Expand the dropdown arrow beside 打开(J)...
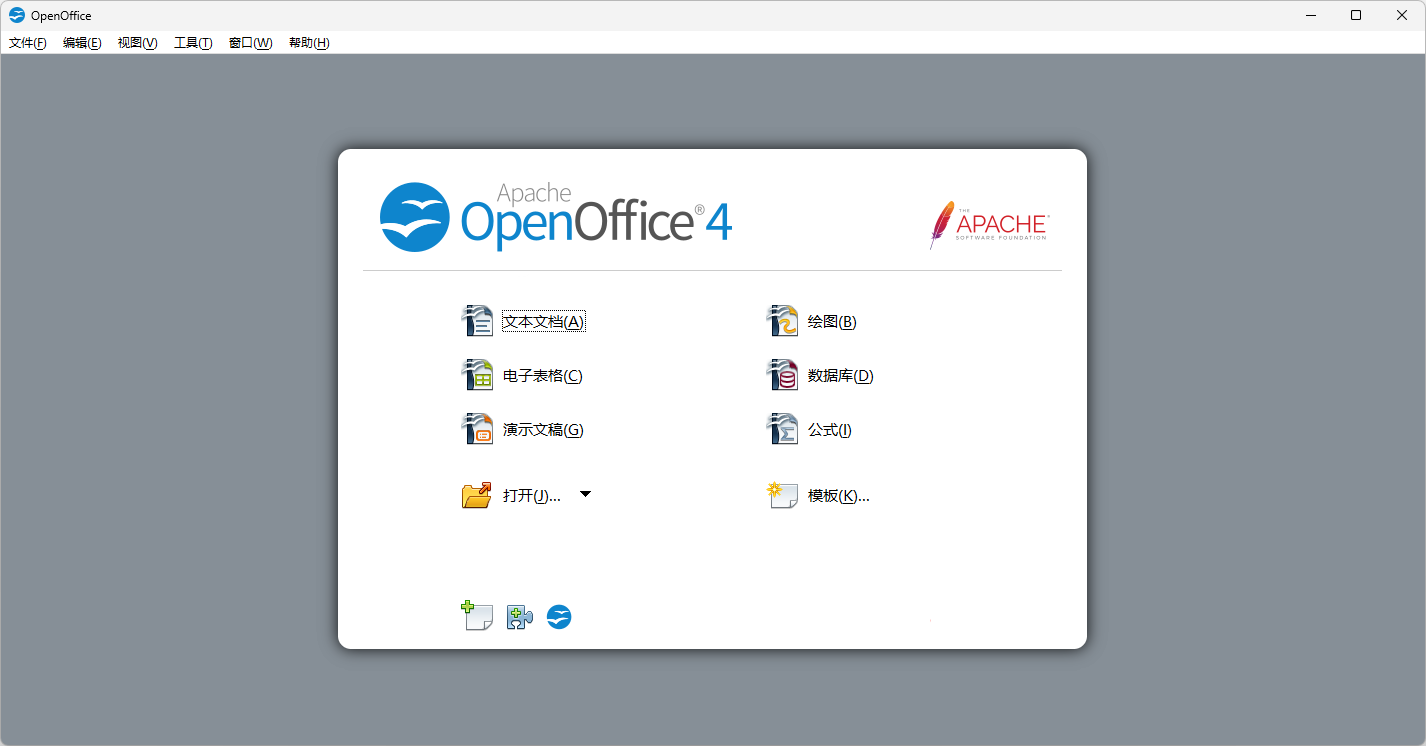Image resolution: width=1426 pixels, height=746 pixels. 585,494
